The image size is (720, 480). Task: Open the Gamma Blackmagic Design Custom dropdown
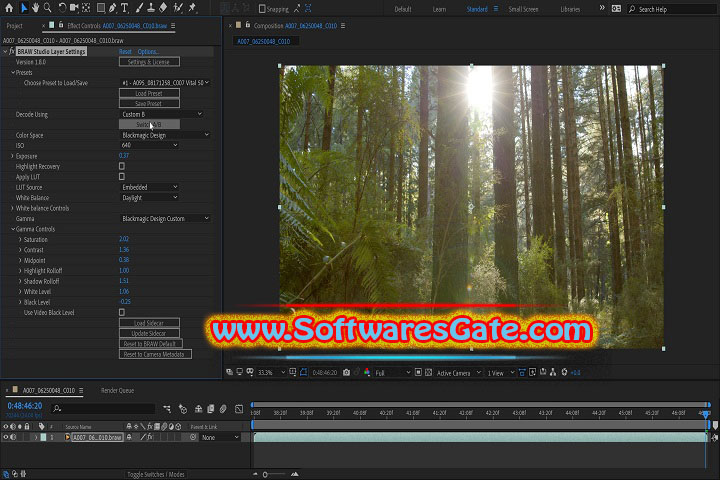[165, 219]
